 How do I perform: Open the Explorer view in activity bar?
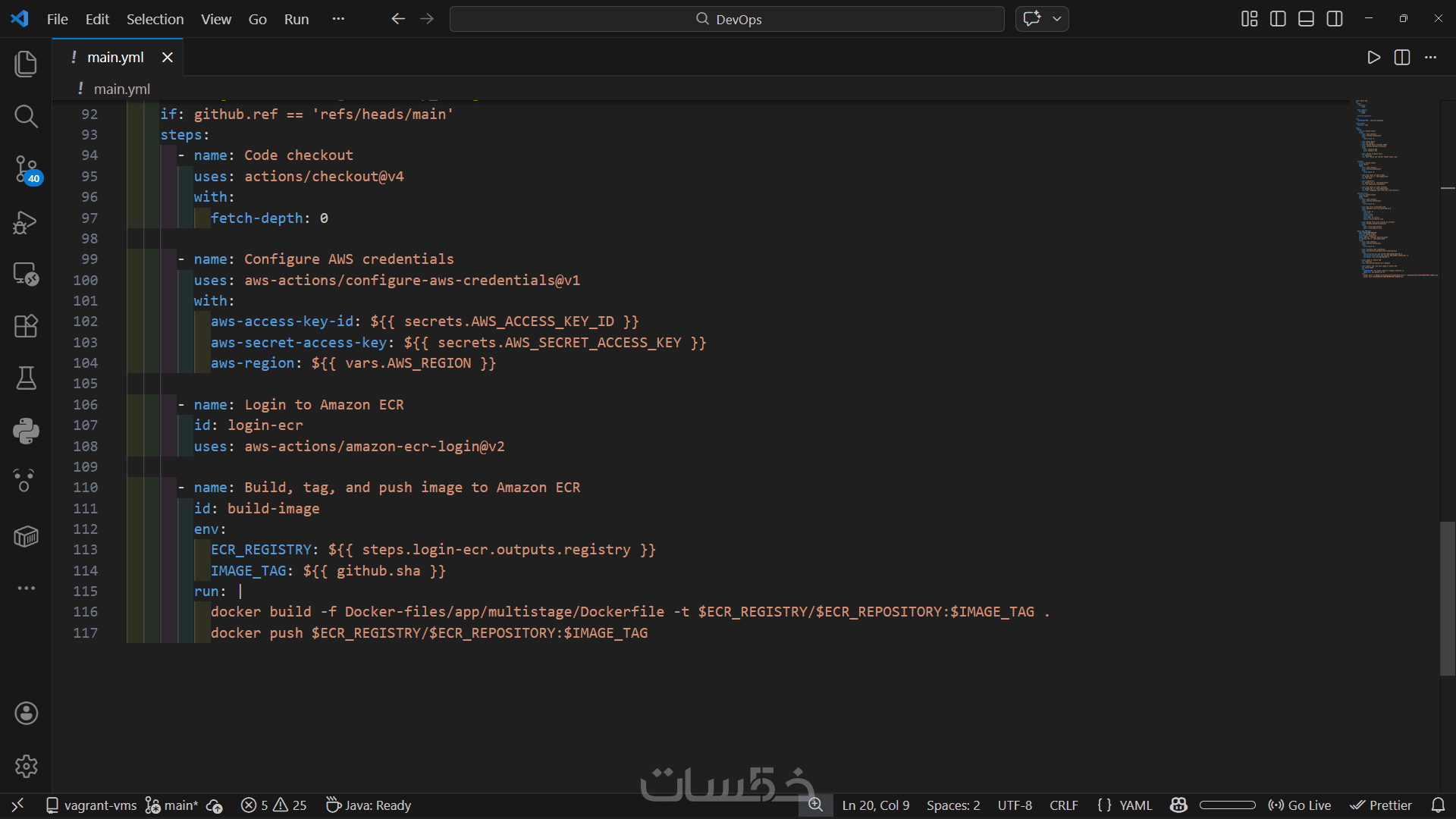(26, 64)
